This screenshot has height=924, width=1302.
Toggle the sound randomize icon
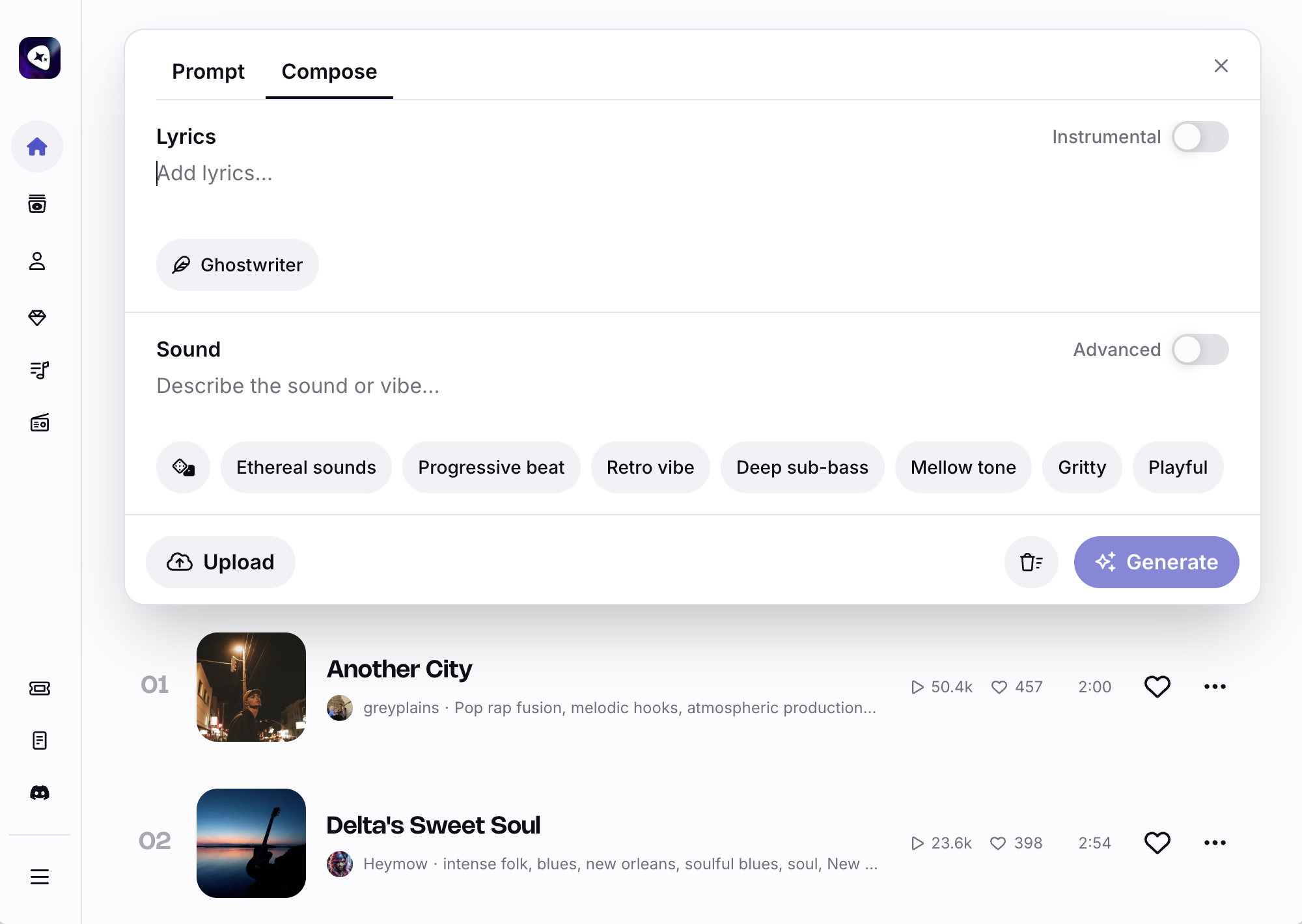pos(183,467)
